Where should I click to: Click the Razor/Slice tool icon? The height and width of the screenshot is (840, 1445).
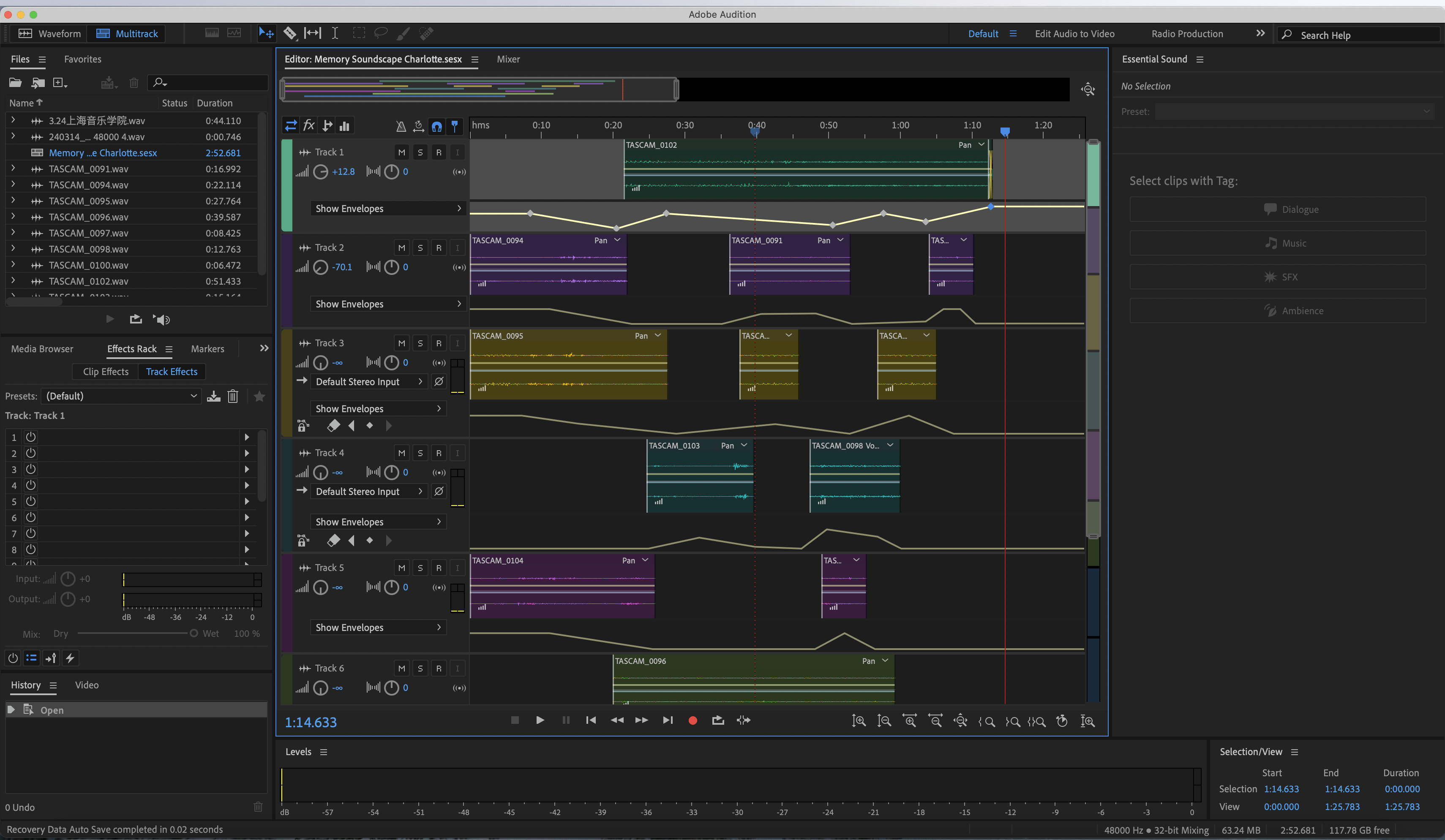point(289,33)
